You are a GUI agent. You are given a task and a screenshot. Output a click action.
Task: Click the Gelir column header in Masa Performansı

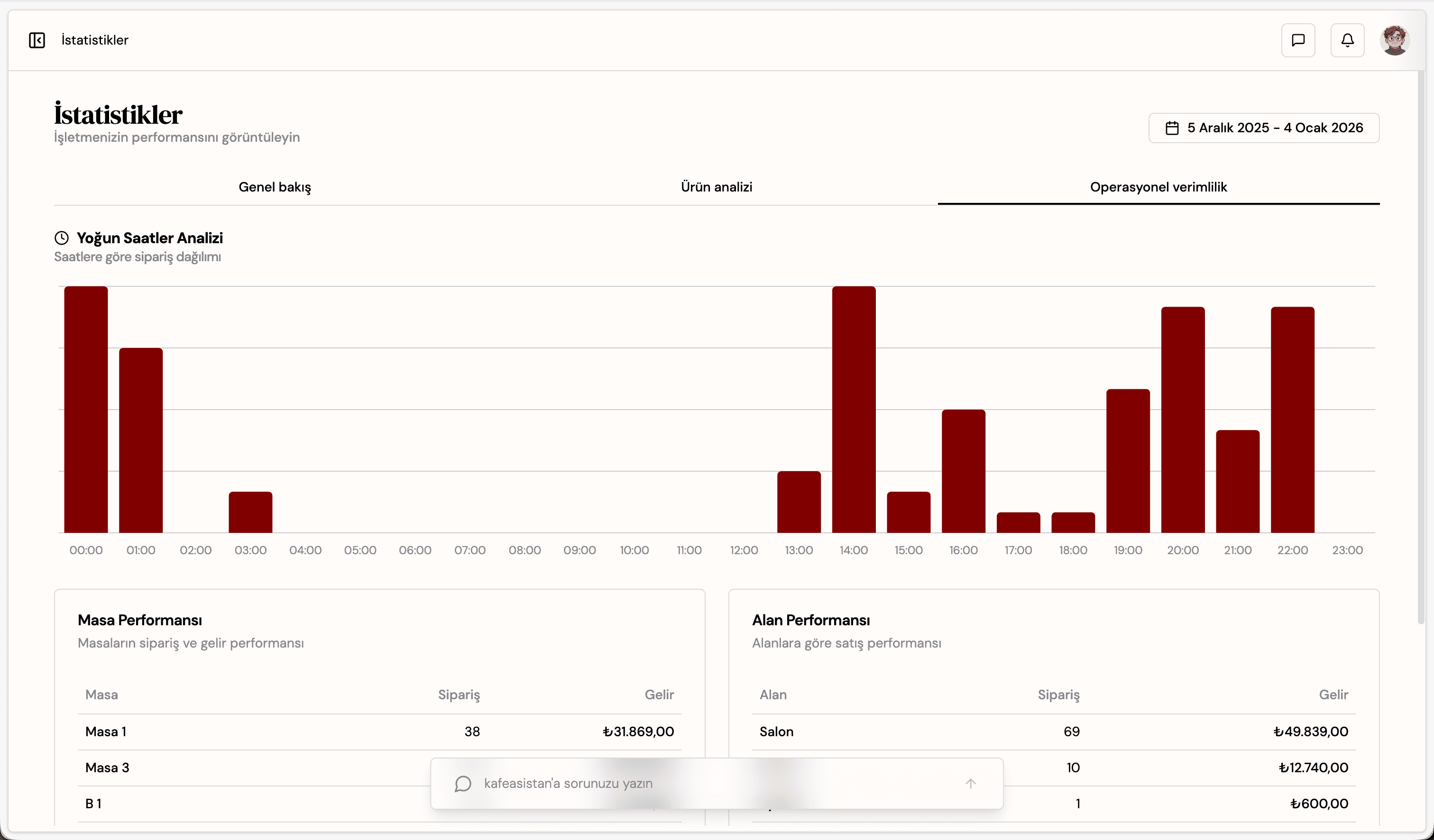click(658, 694)
